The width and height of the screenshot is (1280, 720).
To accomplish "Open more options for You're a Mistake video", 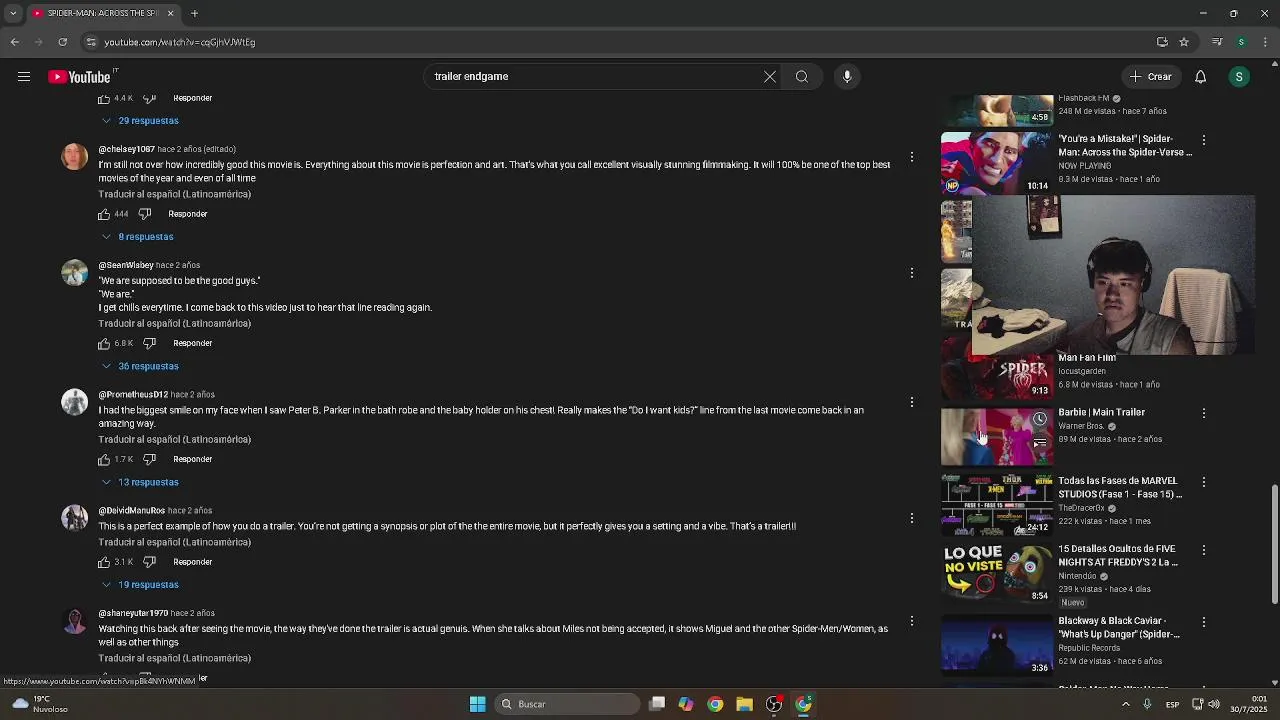I will [1204, 140].
